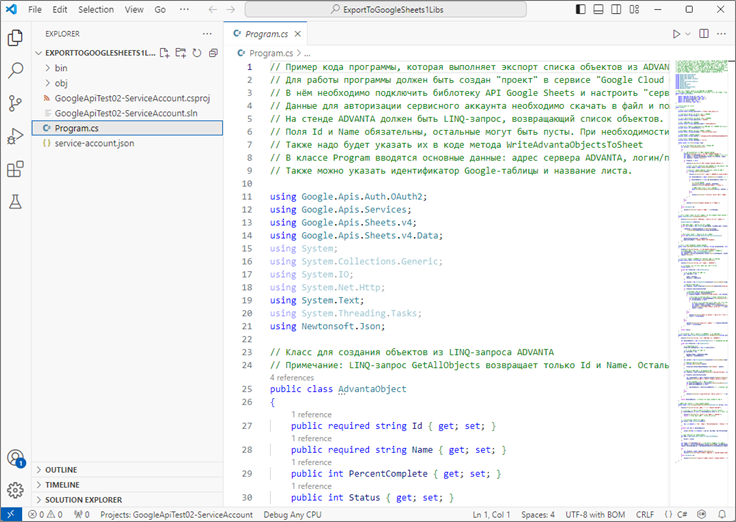Click the New Folder icon in Explorer
The height and width of the screenshot is (522, 736).
[x=181, y=53]
